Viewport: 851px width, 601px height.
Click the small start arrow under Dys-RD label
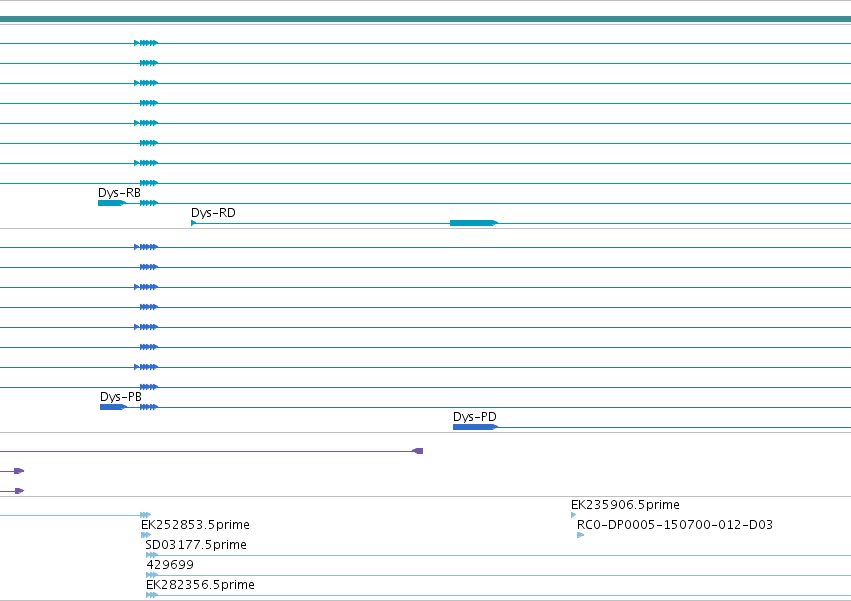click(194, 223)
